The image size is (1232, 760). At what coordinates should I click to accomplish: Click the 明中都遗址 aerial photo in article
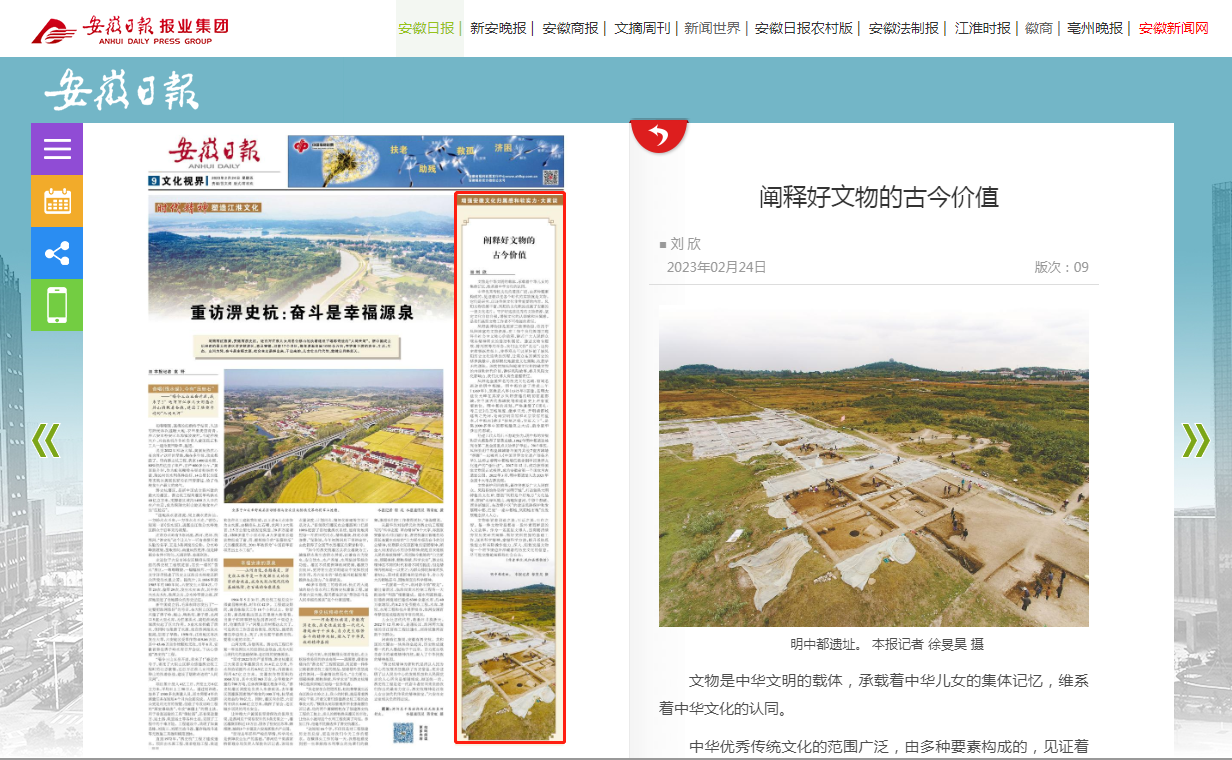click(873, 466)
